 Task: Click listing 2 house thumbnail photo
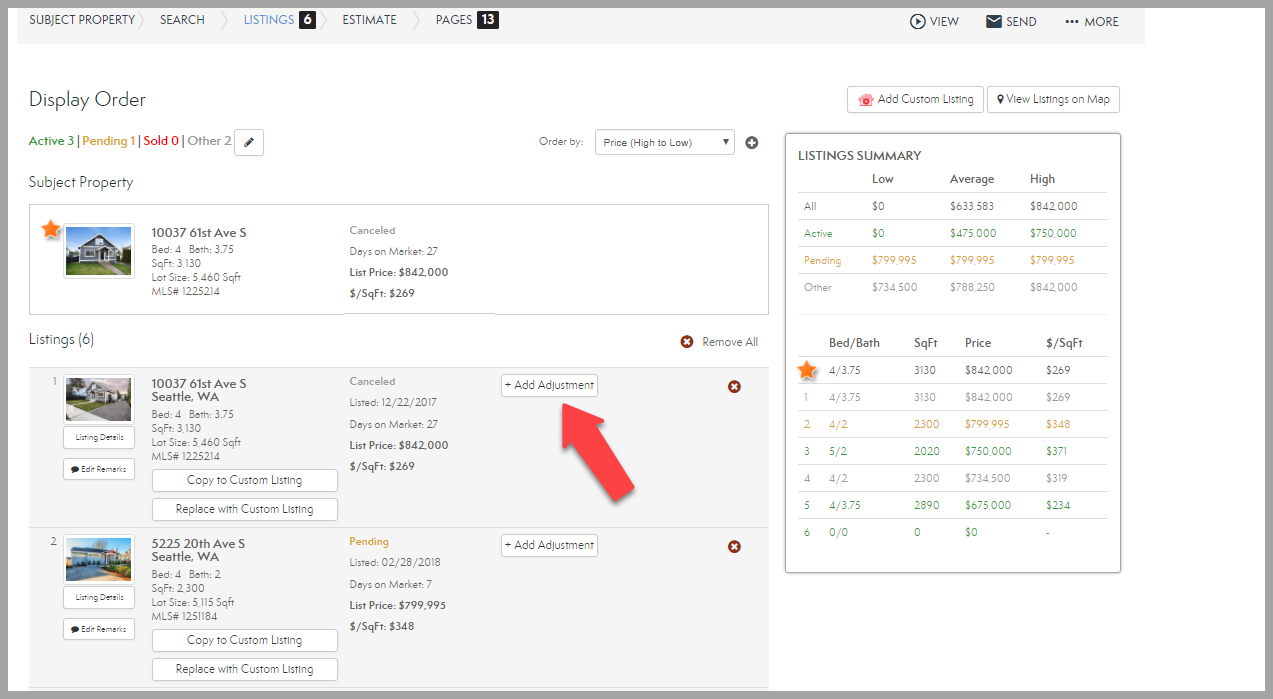point(98,559)
